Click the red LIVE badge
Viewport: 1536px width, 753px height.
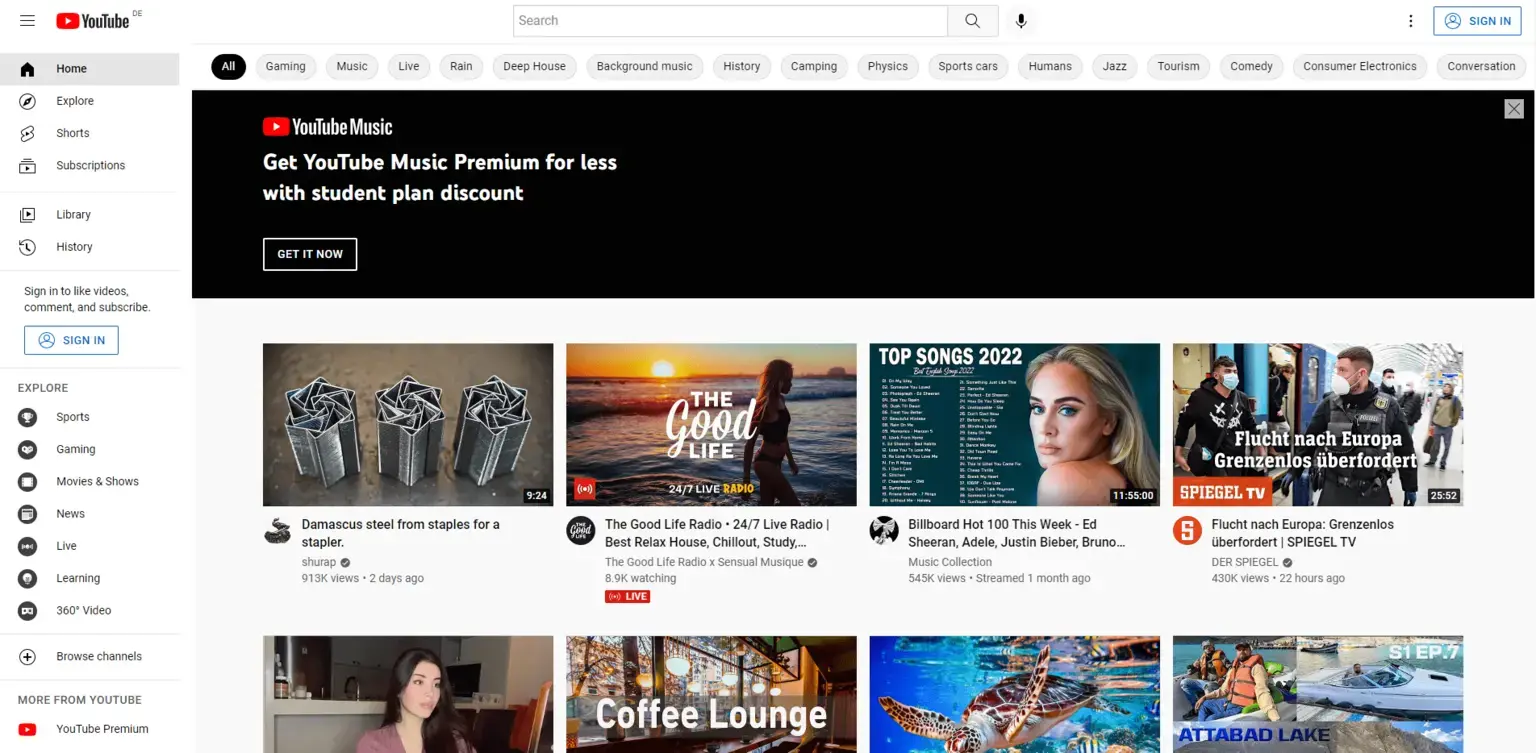click(x=628, y=597)
